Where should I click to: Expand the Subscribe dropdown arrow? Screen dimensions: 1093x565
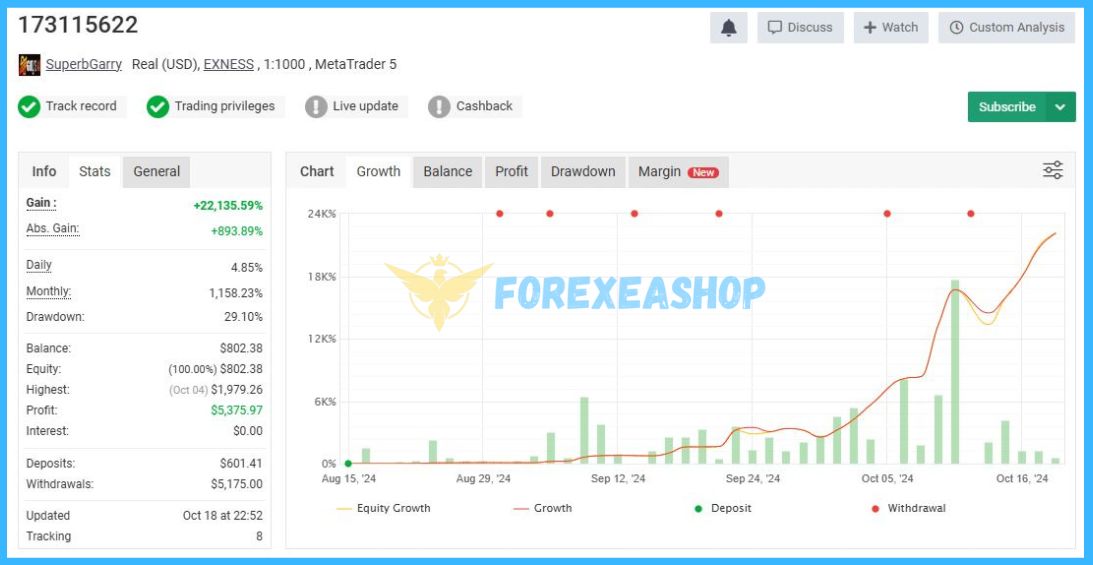click(1060, 107)
